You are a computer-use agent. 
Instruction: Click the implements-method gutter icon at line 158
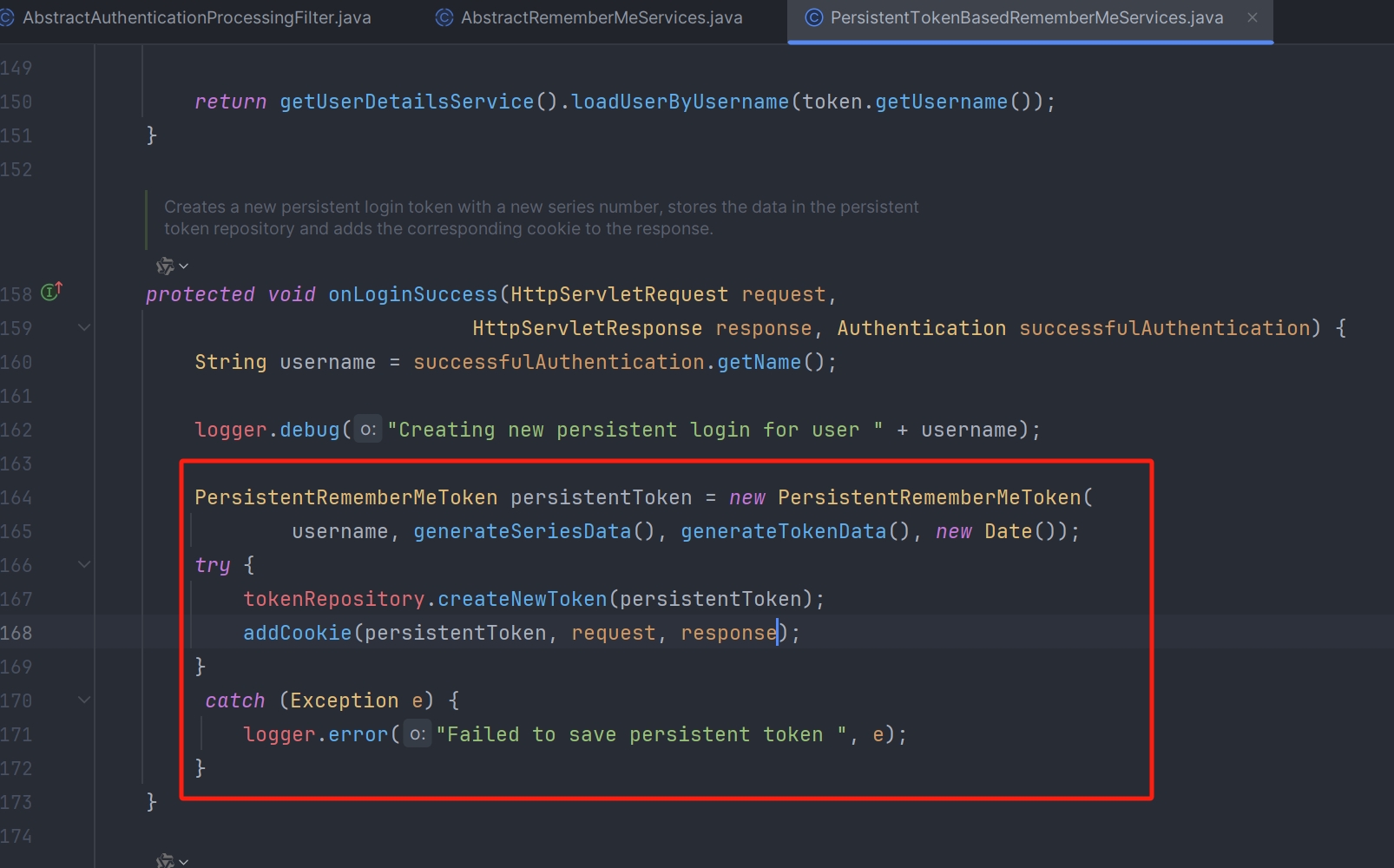tap(52, 292)
